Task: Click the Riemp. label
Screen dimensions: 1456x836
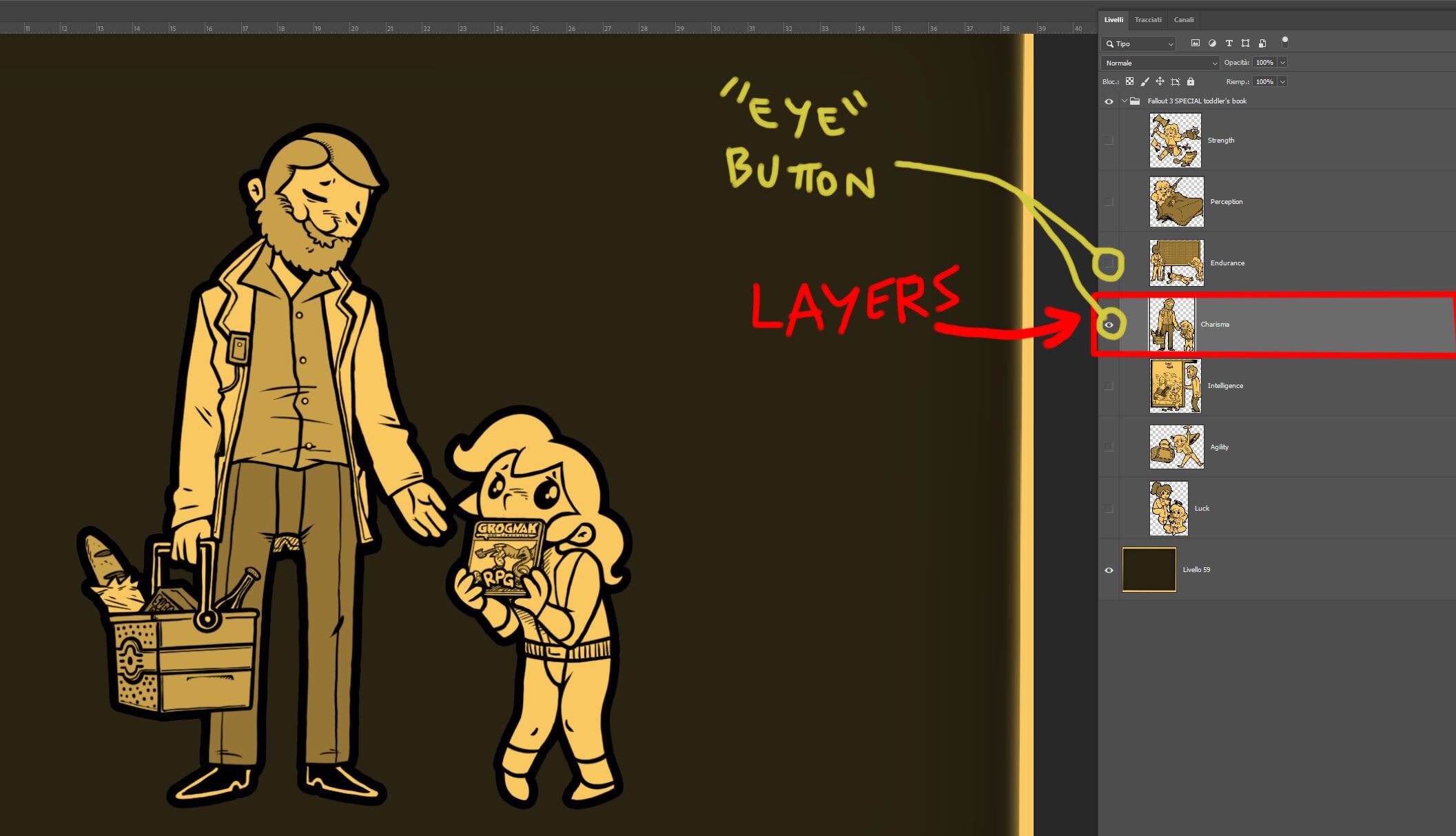Action: (x=1238, y=82)
